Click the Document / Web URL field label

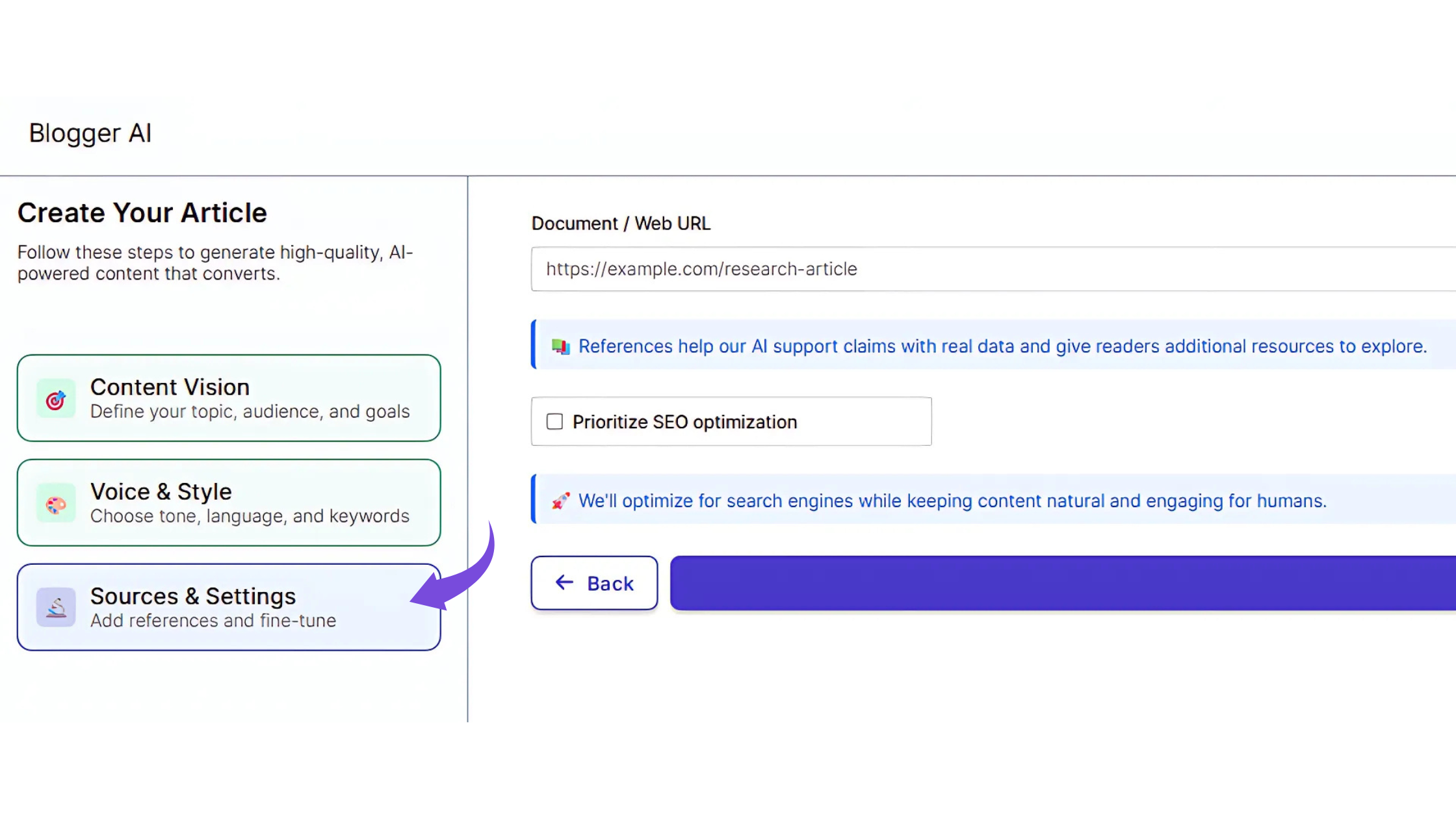point(621,224)
